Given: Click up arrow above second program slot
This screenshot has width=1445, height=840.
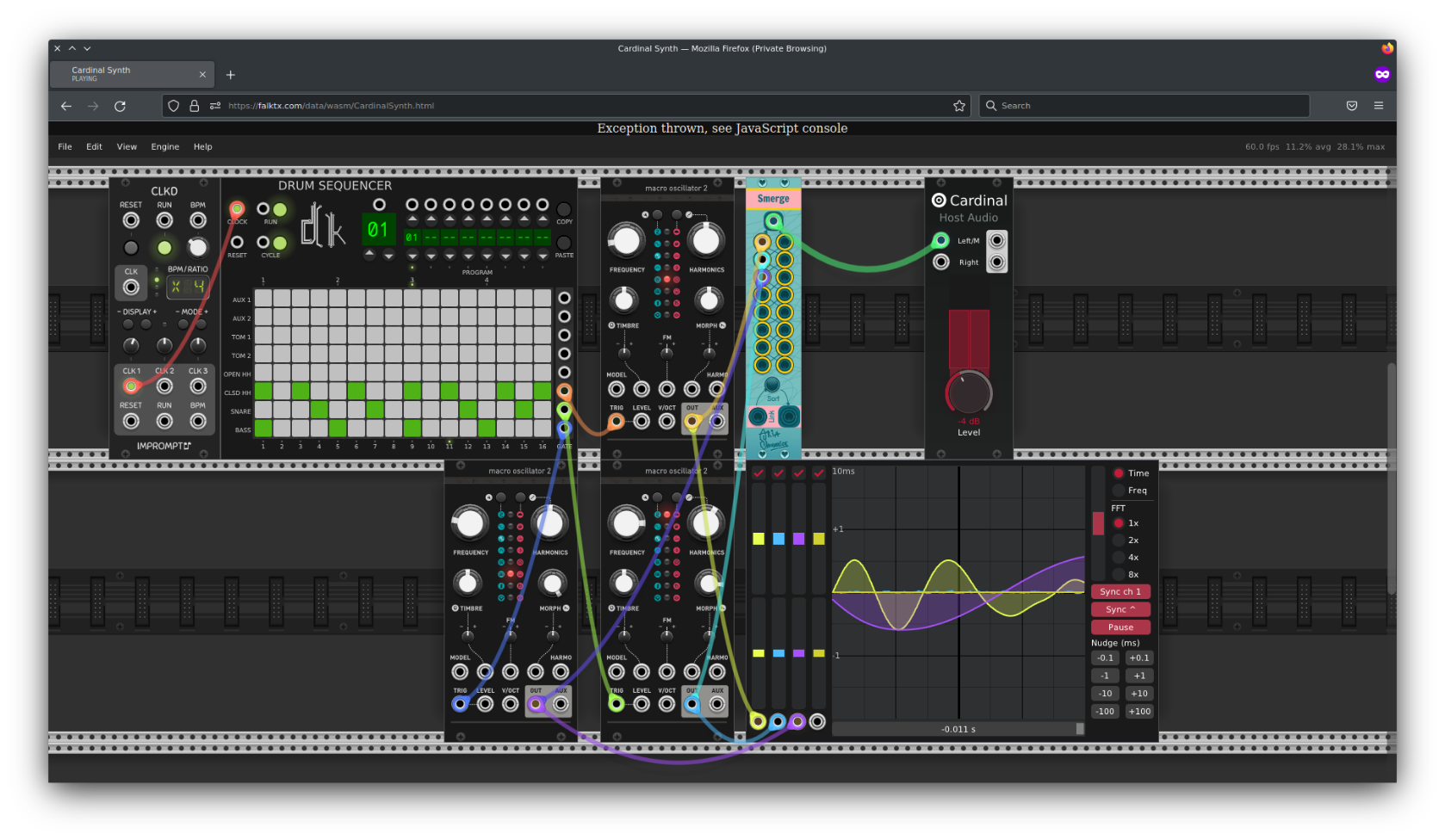Looking at the screenshot, I should (x=431, y=220).
